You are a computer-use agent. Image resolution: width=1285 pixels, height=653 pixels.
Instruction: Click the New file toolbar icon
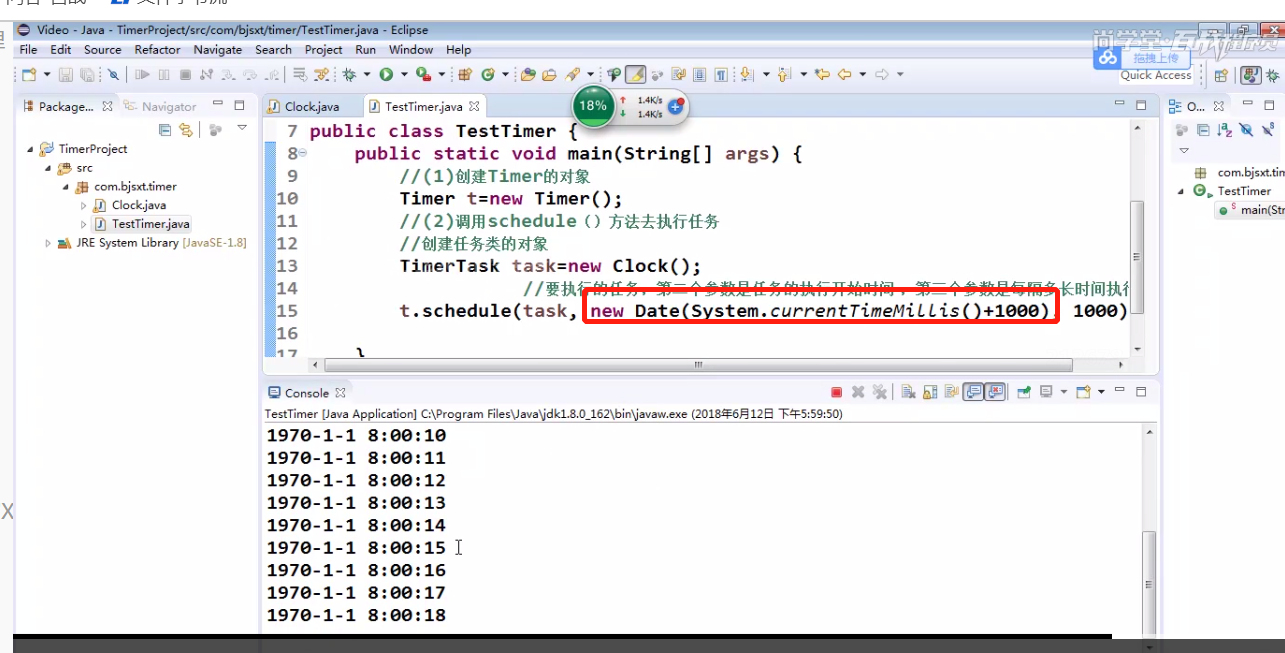tap(29, 75)
